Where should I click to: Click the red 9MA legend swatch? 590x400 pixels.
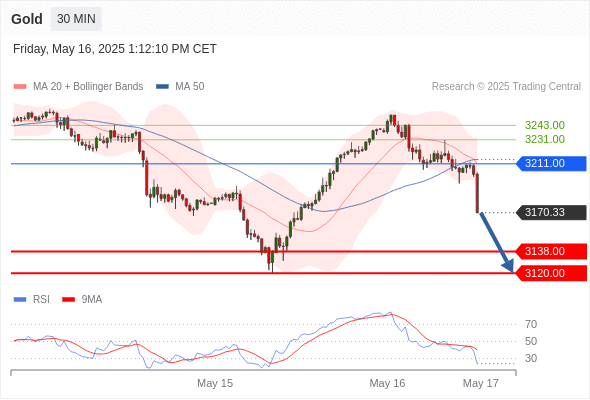coord(68,300)
